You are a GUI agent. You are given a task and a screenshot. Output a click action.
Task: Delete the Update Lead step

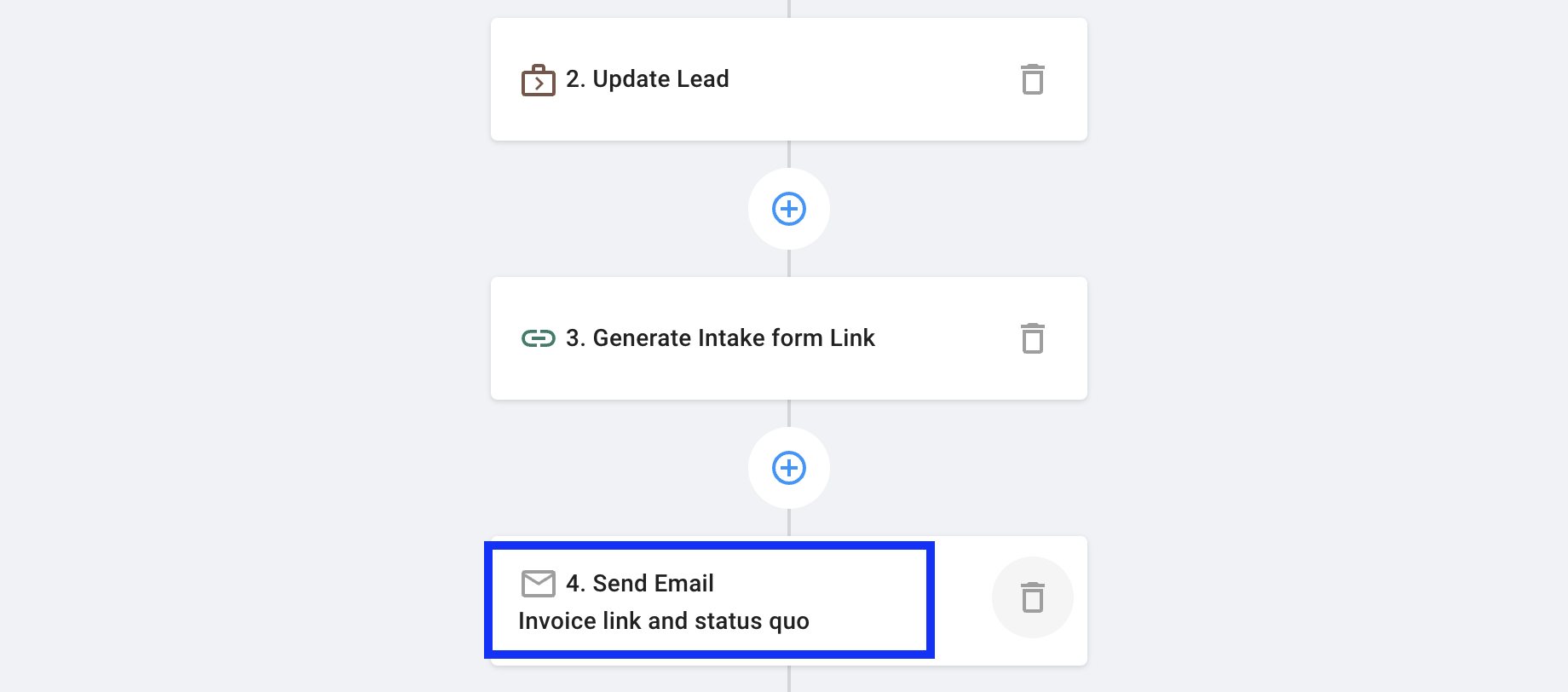[1032, 79]
